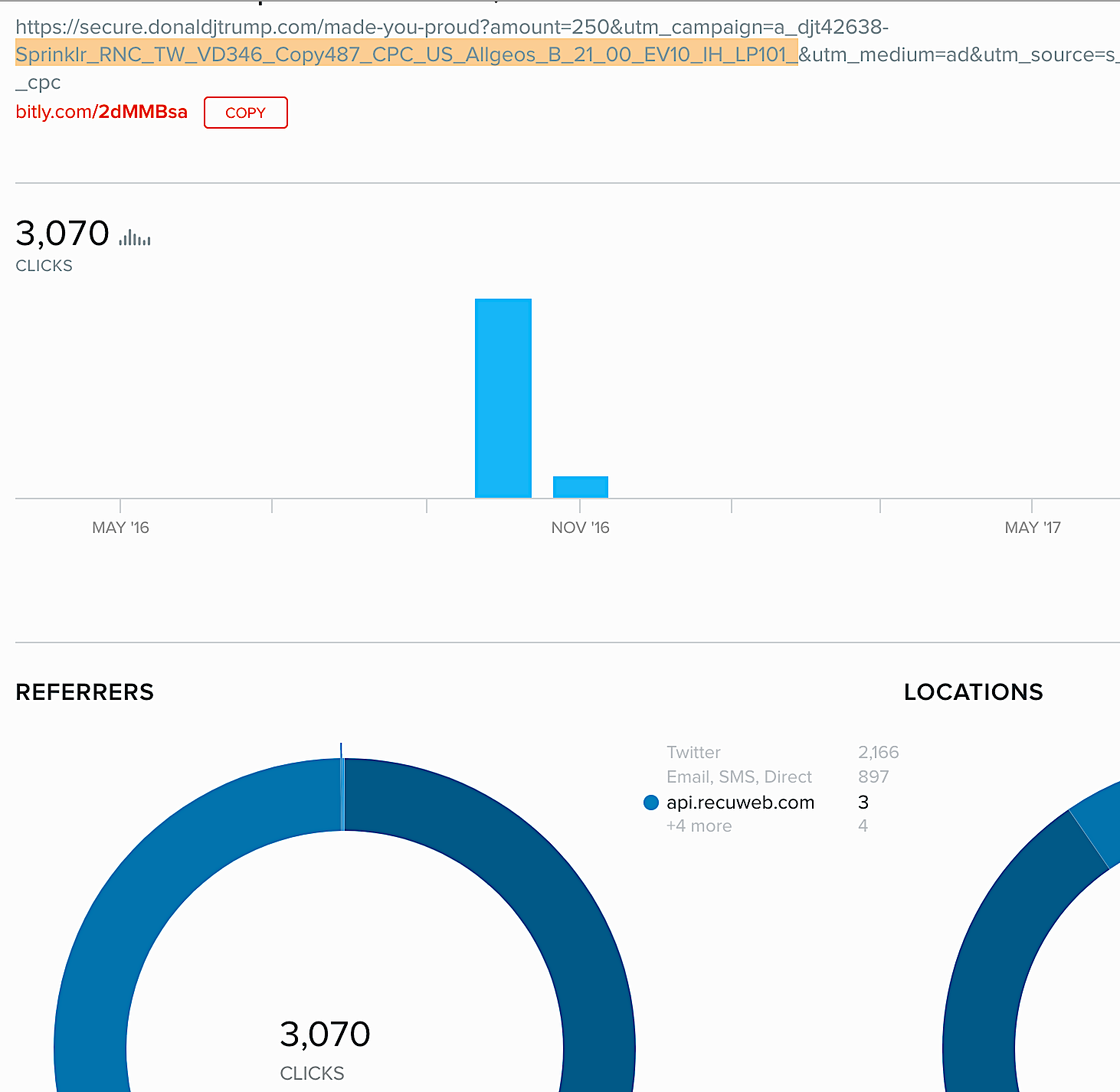Viewport: 1120px width, 1092px height.
Task: Click the MAY '16 axis label
Action: pos(120,528)
